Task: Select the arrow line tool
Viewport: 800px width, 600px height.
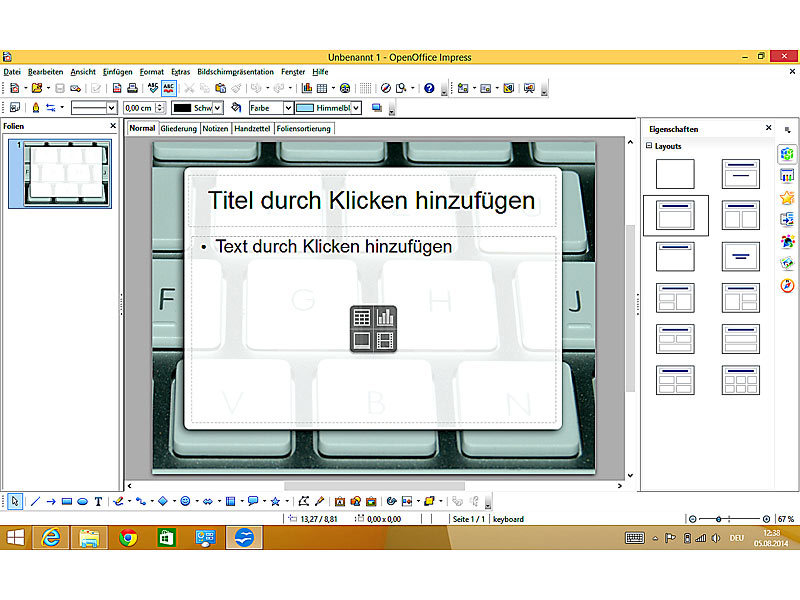Action: (51, 502)
